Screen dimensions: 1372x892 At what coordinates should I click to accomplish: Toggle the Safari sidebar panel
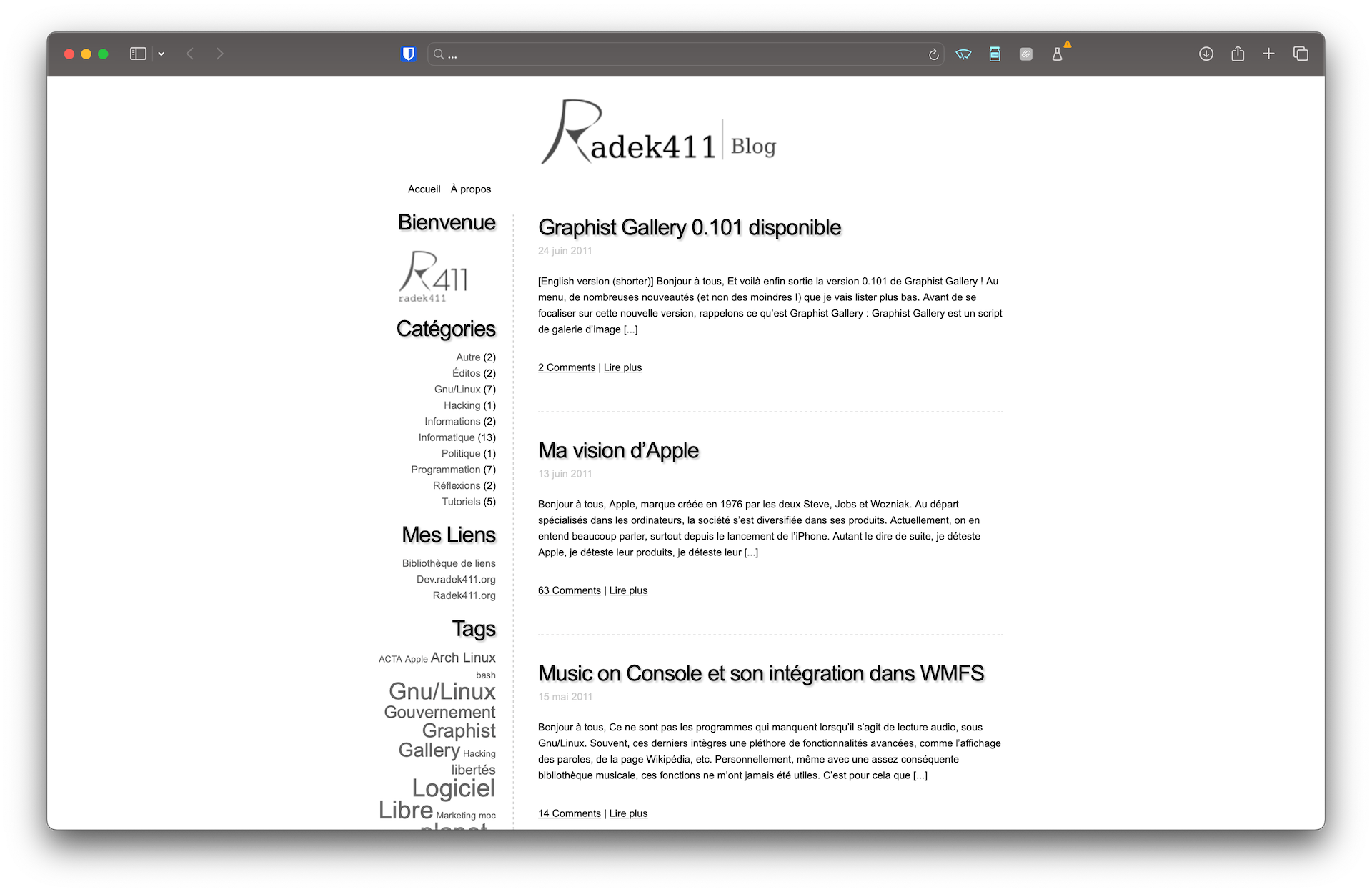click(x=138, y=54)
